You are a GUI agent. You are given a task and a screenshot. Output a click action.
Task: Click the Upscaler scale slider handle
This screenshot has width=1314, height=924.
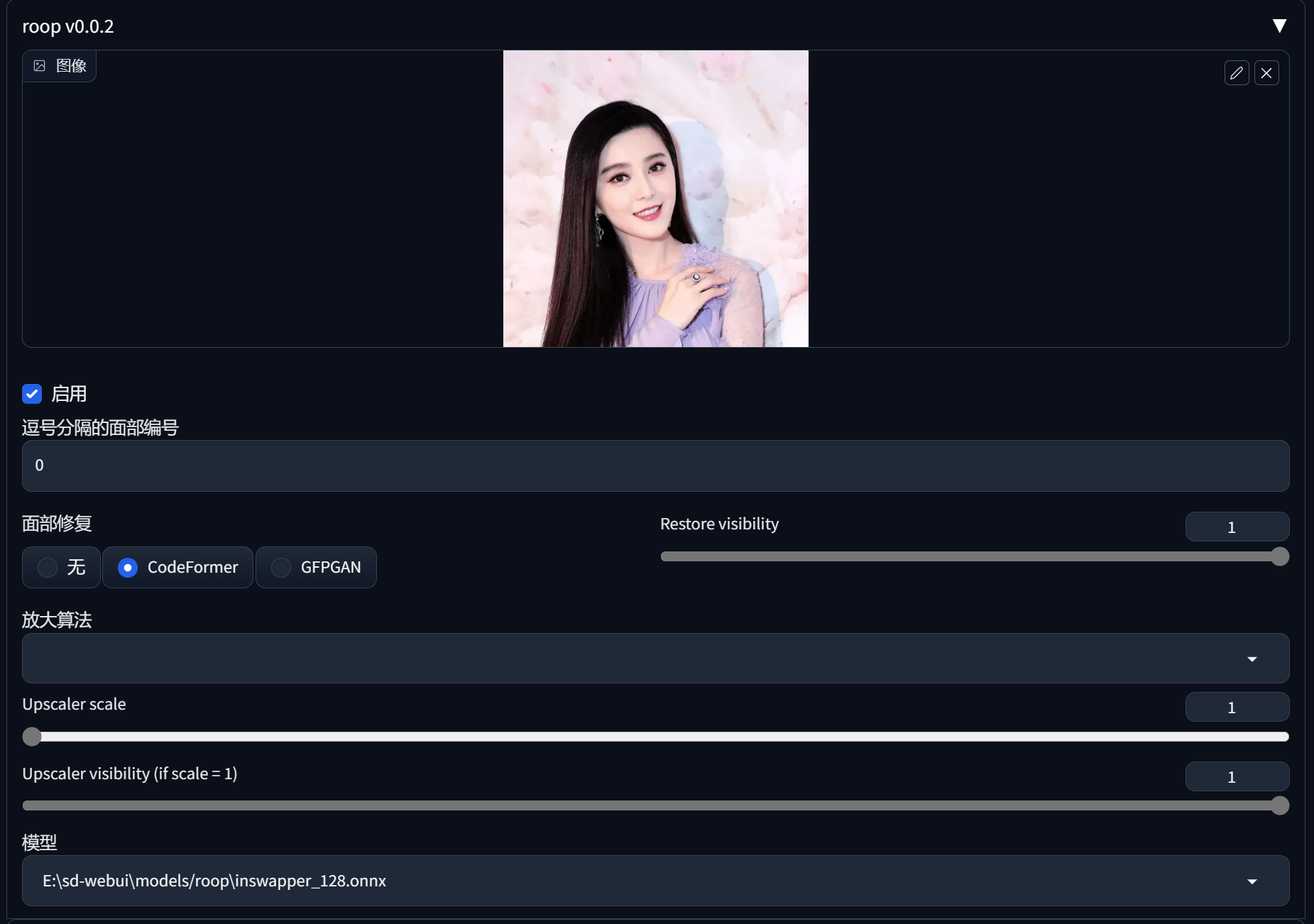(x=32, y=736)
